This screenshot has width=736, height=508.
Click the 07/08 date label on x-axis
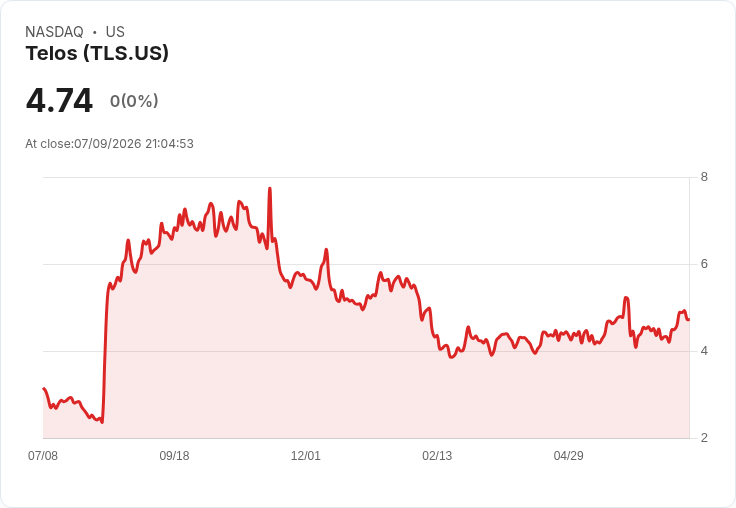43,455
